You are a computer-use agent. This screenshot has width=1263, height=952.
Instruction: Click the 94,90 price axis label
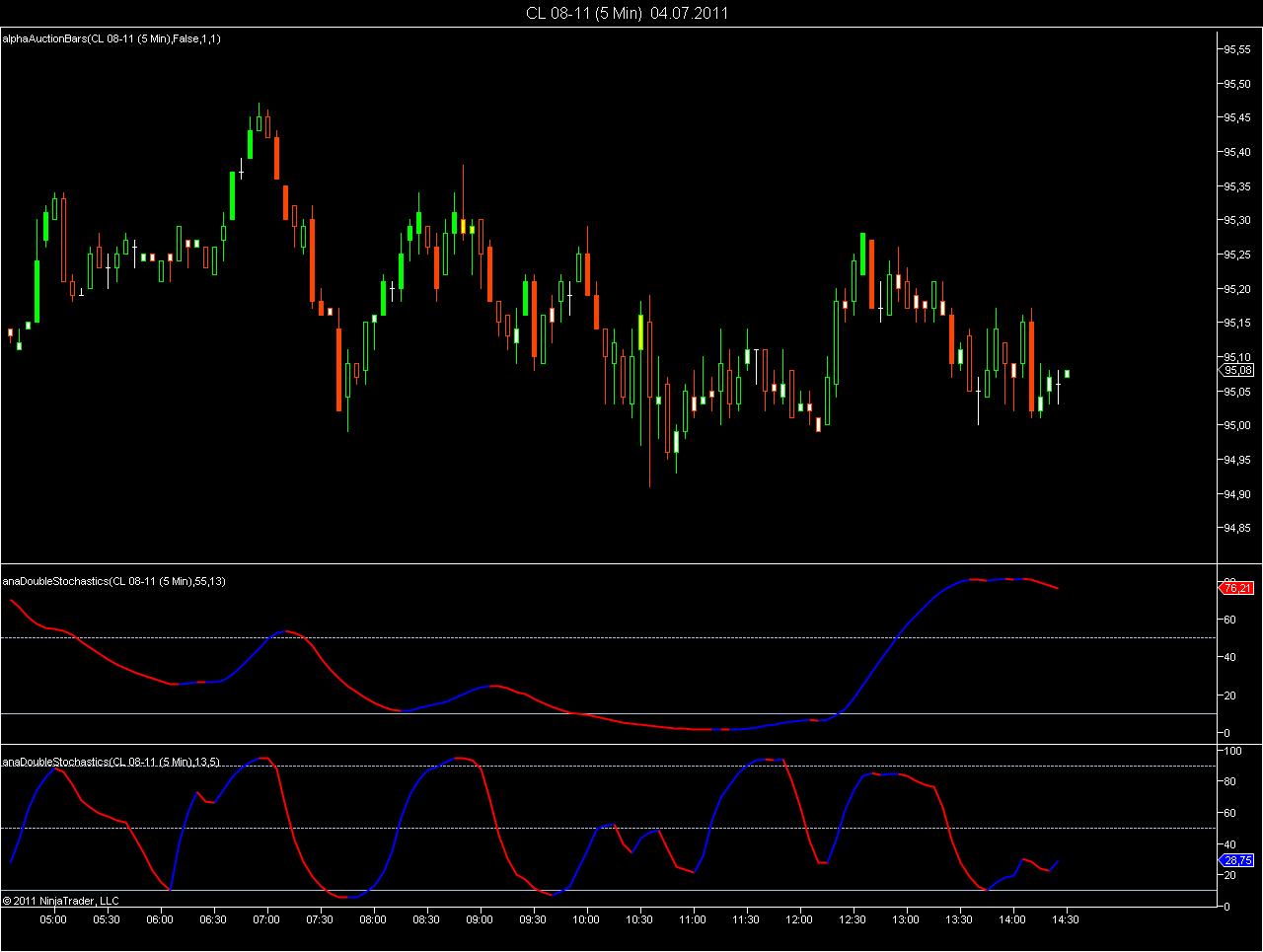point(1237,494)
